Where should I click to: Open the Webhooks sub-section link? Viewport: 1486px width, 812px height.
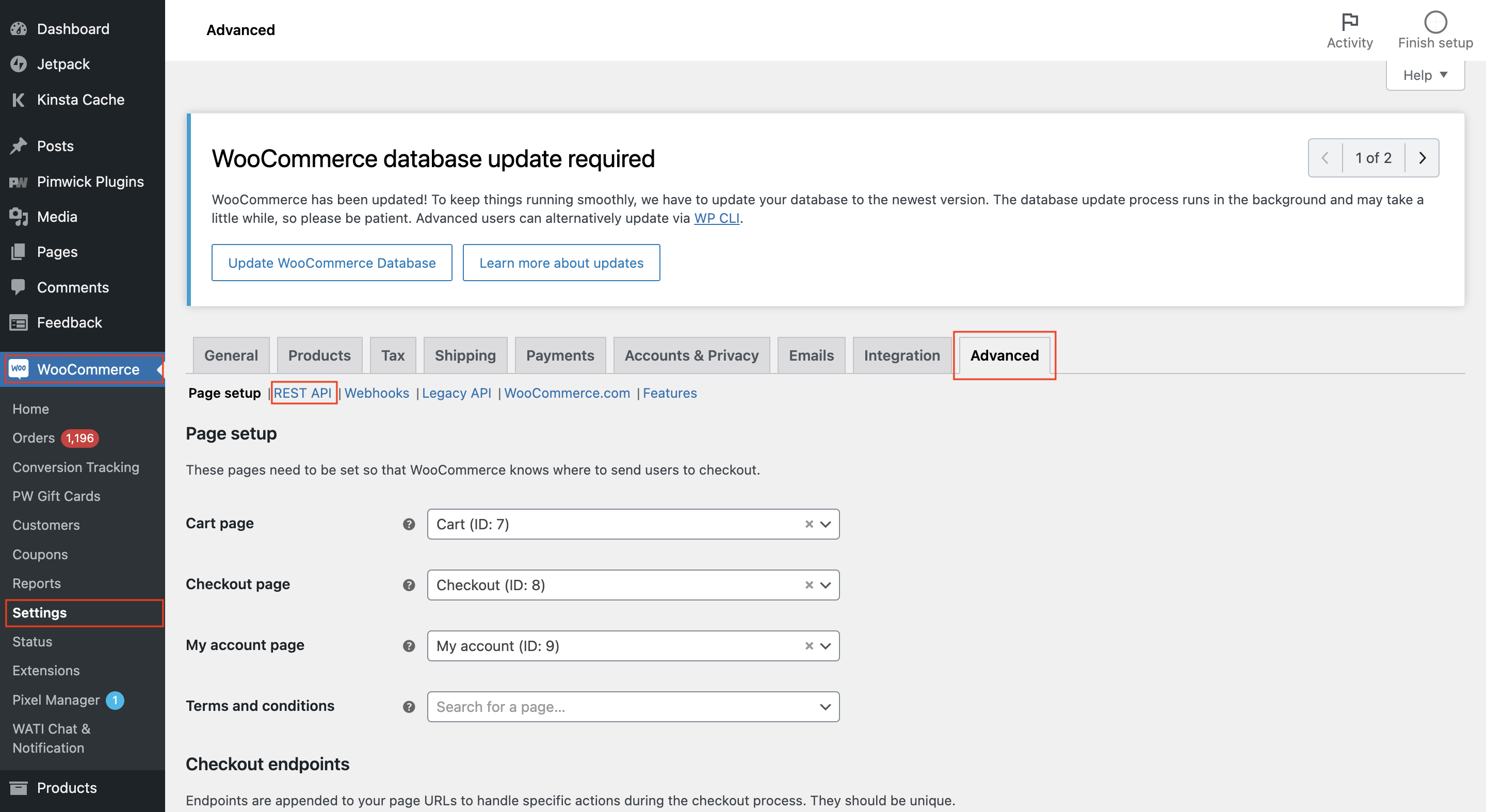pyautogui.click(x=377, y=393)
